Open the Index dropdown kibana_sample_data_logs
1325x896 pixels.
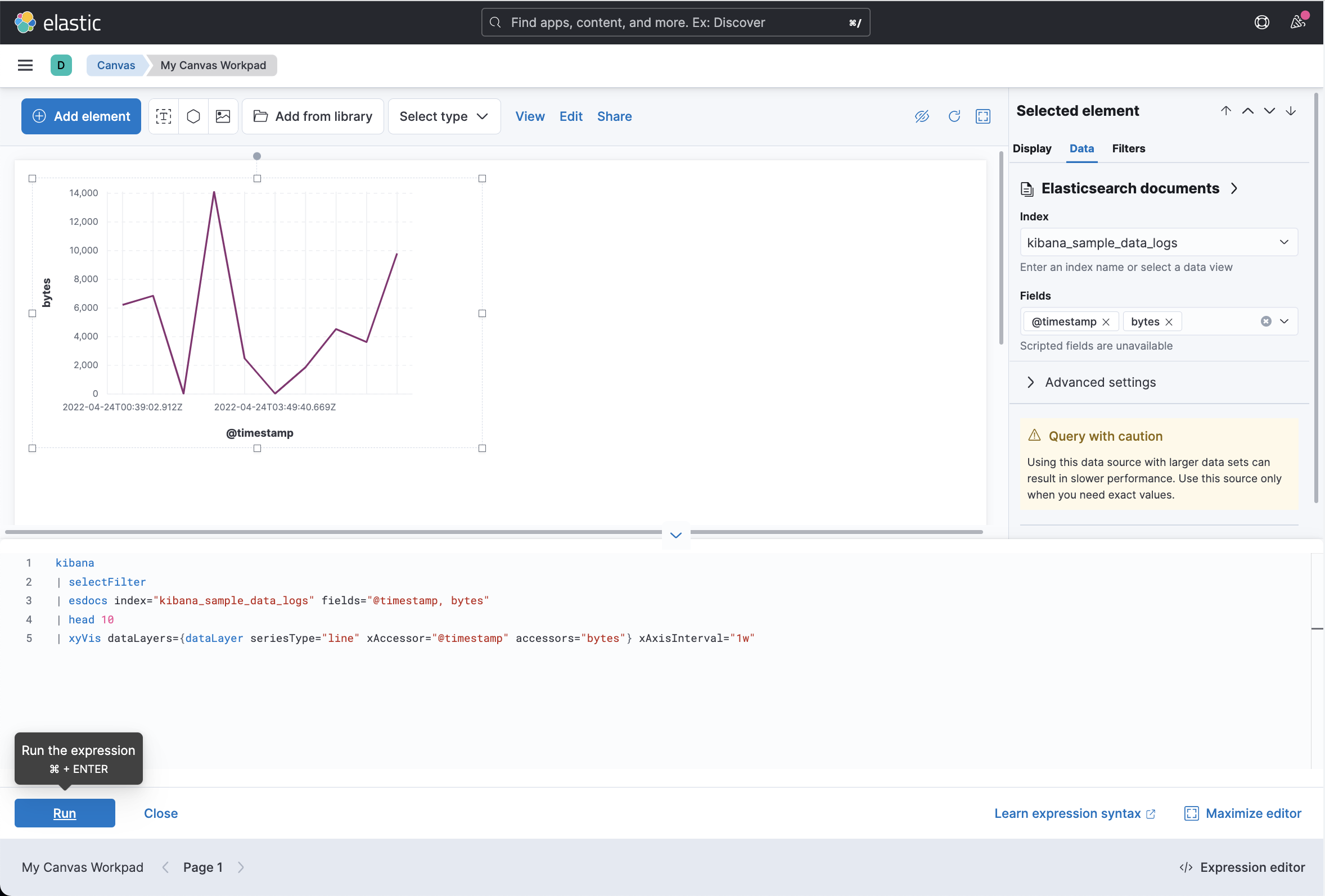(1158, 243)
